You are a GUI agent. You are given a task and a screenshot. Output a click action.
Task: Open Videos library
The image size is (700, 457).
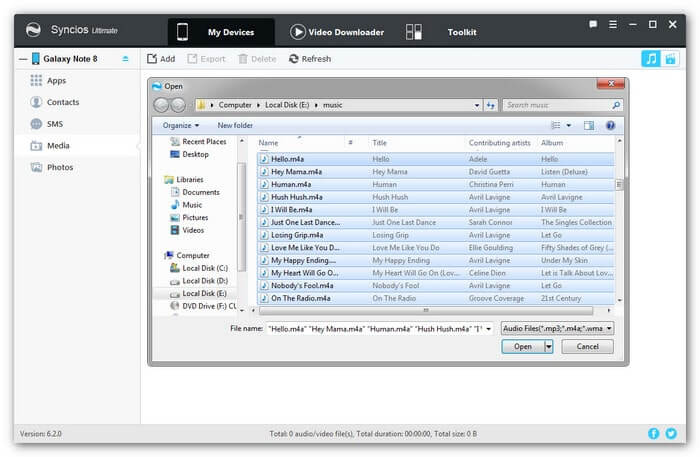tap(187, 230)
